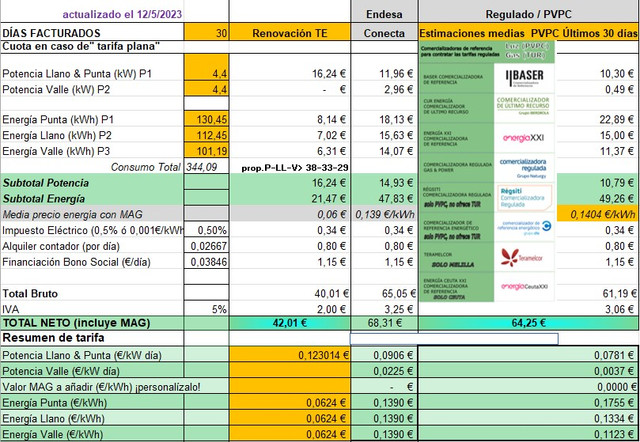Click the IVA 5% cell

[x=207, y=309]
